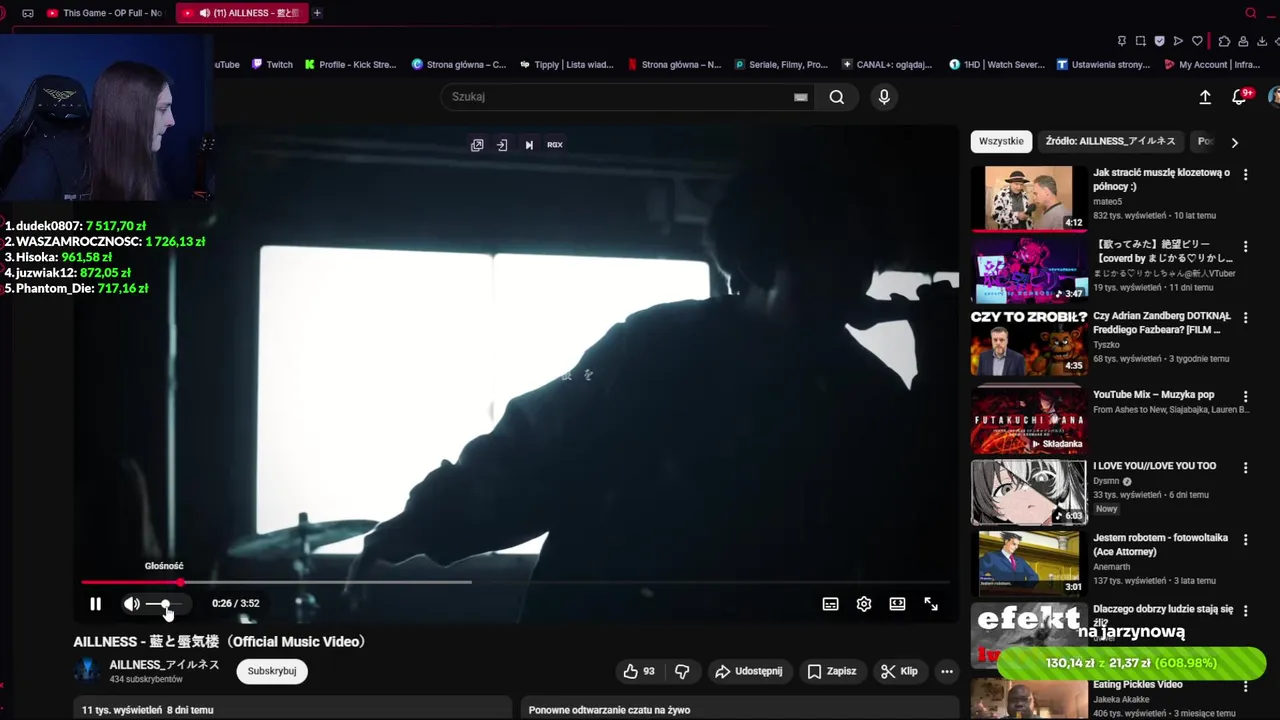The image size is (1280, 720).
Task: Select the Wszystkie filter chip
Action: 1001,141
